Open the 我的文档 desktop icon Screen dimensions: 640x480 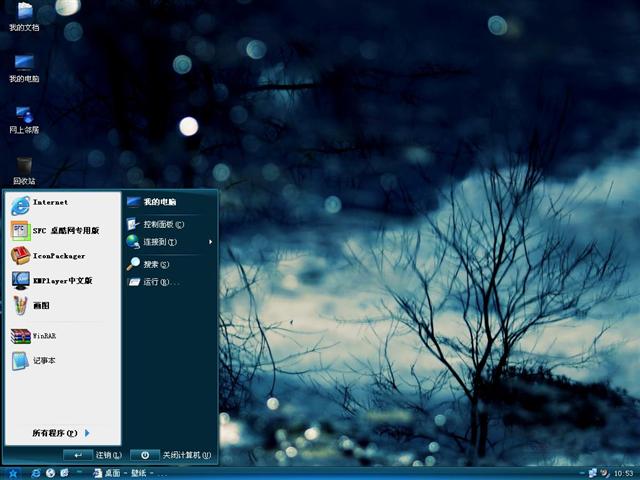coord(24,17)
